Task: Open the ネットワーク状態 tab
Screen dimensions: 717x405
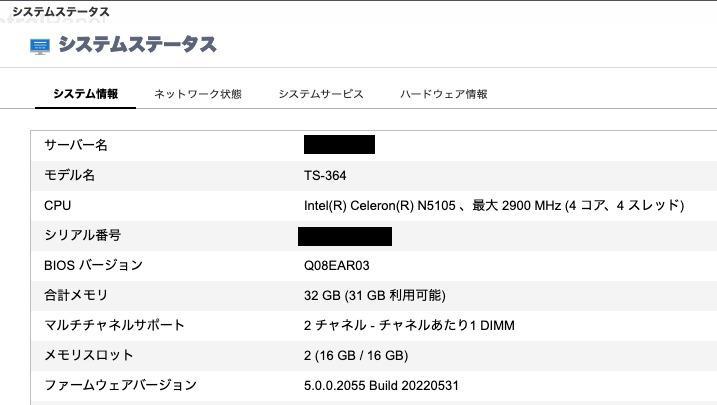Action: (x=198, y=94)
